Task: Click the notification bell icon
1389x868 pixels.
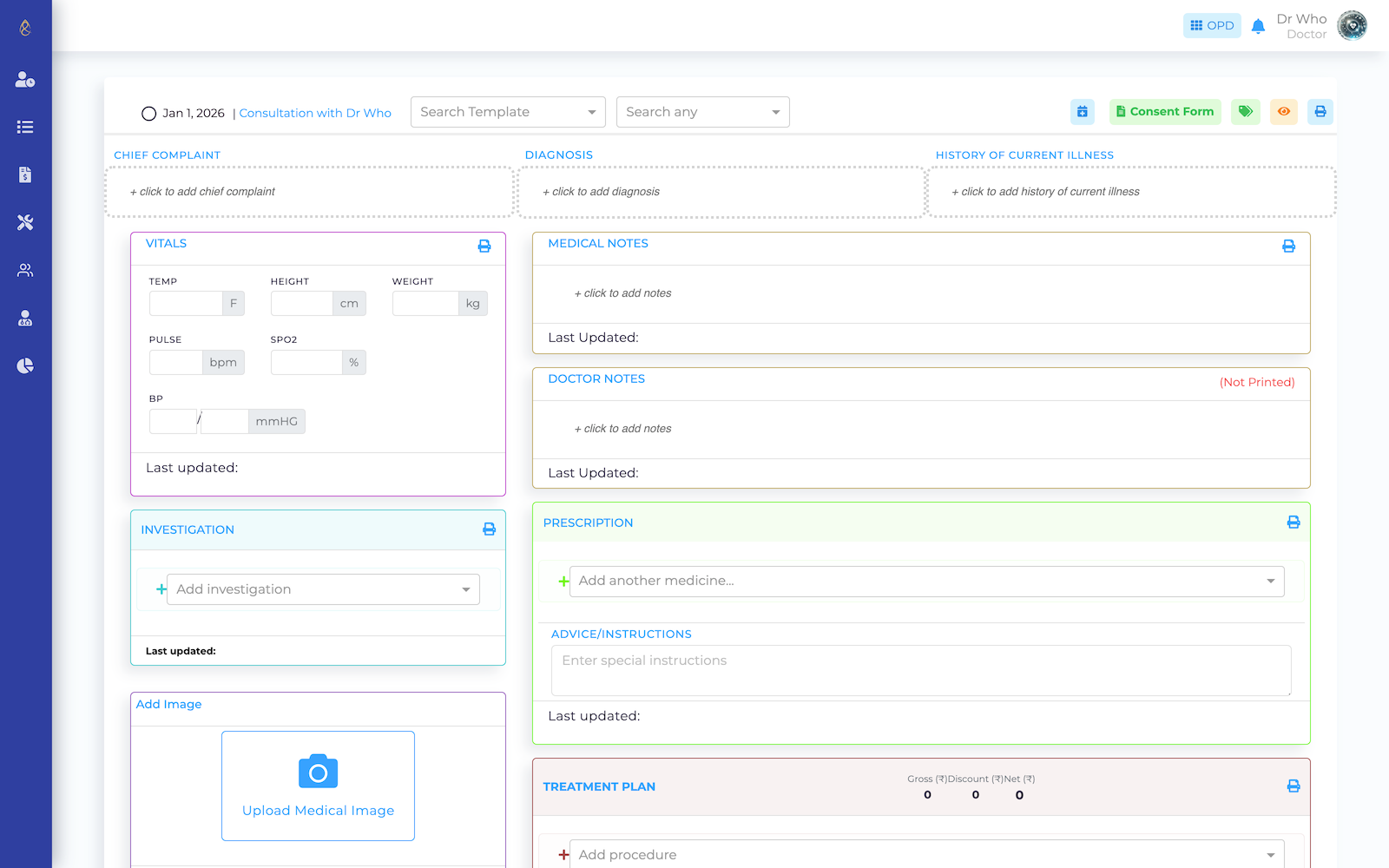Action: pyautogui.click(x=1258, y=25)
